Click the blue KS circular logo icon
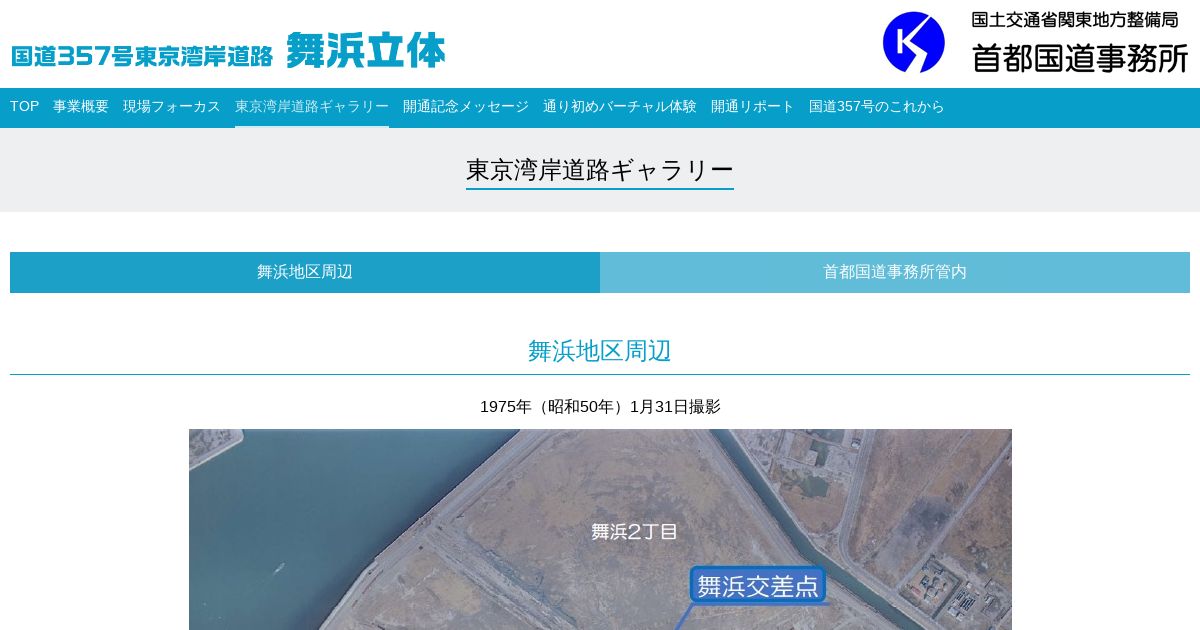1200x630 pixels. point(913,42)
